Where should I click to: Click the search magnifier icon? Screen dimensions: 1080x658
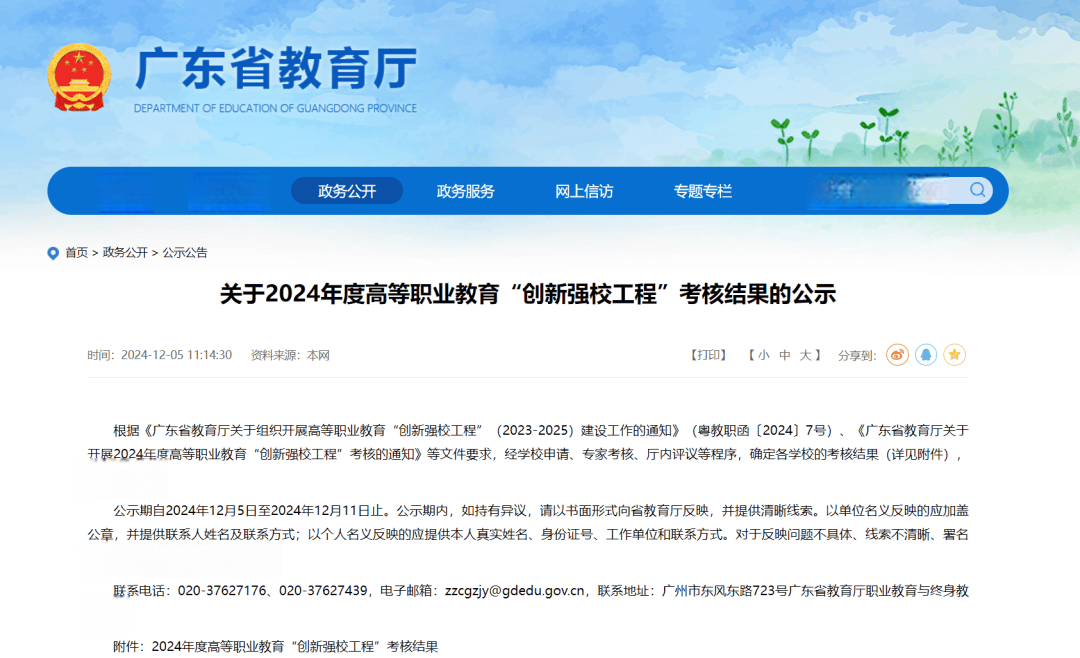(977, 190)
